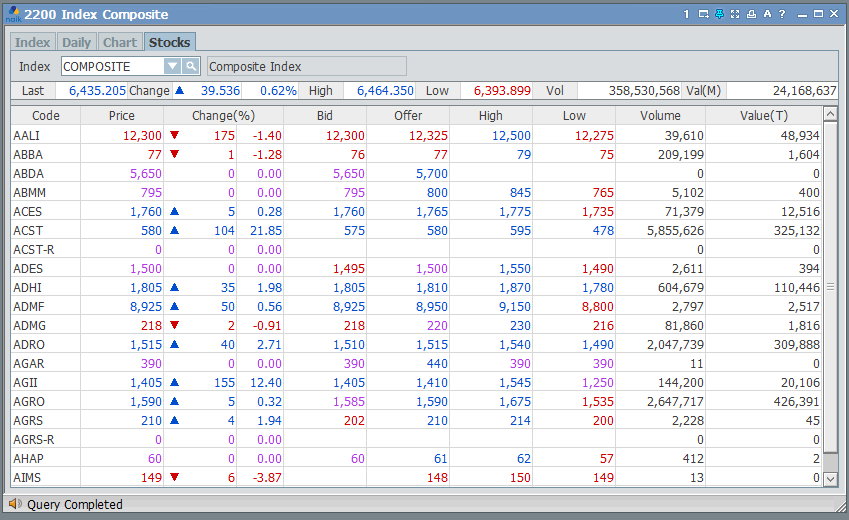Open the Daily tab
This screenshot has height=520, width=849.
pyautogui.click(x=76, y=42)
